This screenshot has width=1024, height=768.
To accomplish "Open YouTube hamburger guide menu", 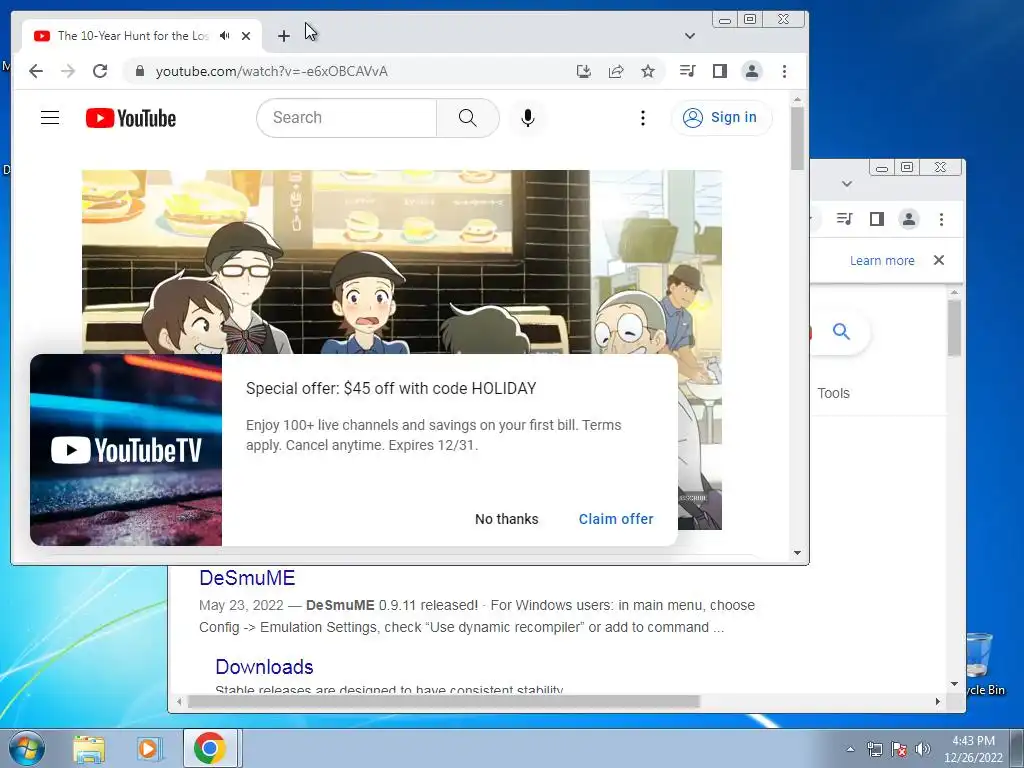I will click(x=50, y=118).
